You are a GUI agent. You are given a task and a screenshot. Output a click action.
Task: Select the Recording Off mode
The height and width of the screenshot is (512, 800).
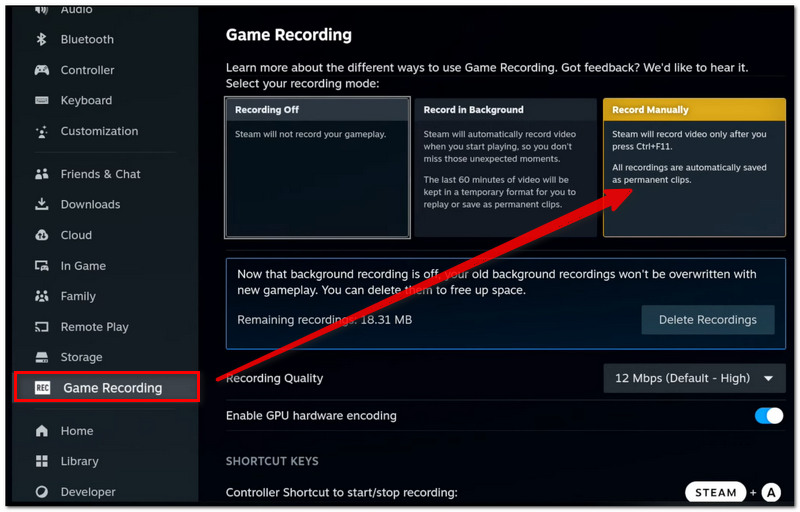coord(317,167)
